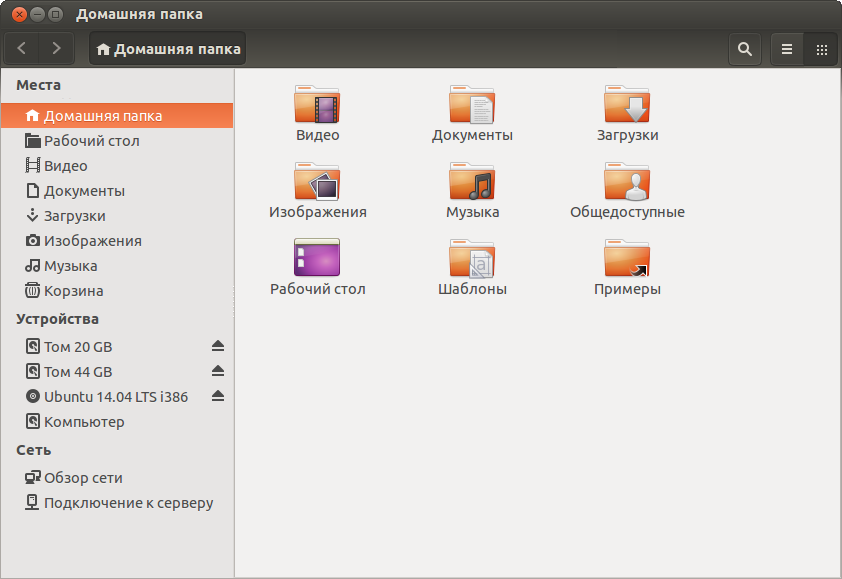Eject the Том 44 GB volume
The width and height of the screenshot is (842, 579).
pos(217,371)
